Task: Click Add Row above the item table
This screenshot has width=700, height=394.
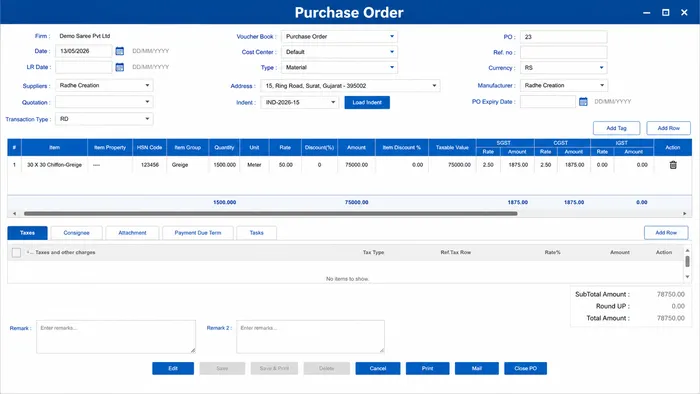Action: point(668,128)
